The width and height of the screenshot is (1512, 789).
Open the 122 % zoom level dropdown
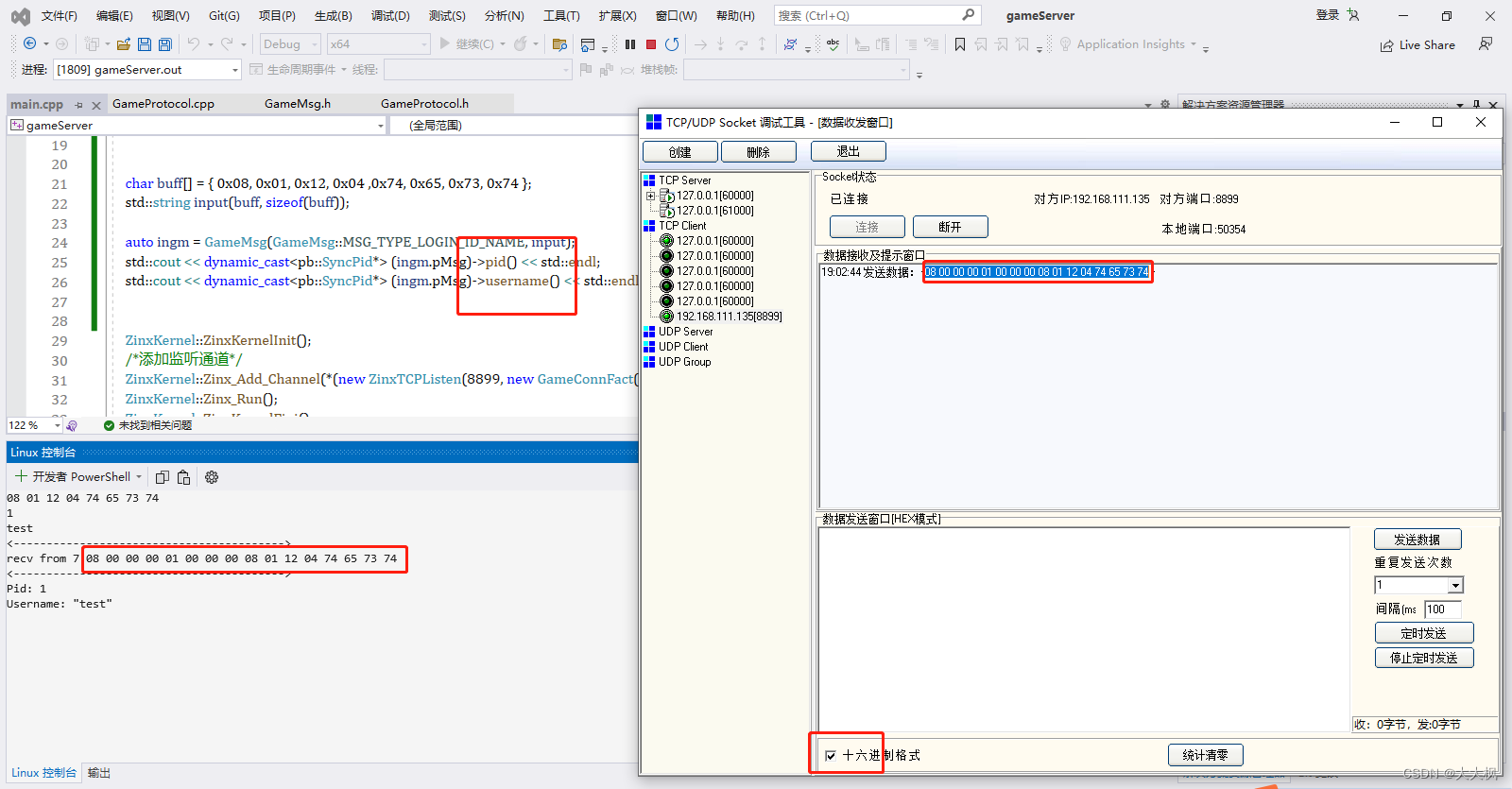[35, 425]
